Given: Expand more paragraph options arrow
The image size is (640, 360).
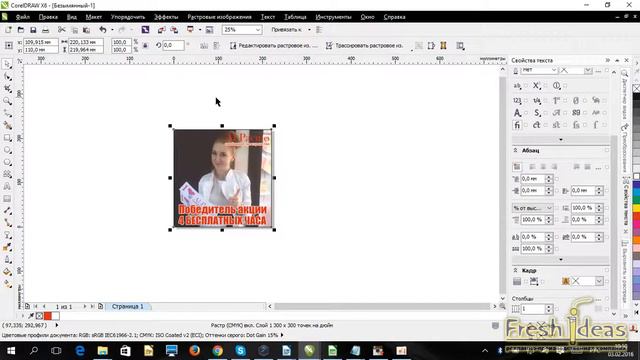Looking at the screenshot, I should point(561,260).
